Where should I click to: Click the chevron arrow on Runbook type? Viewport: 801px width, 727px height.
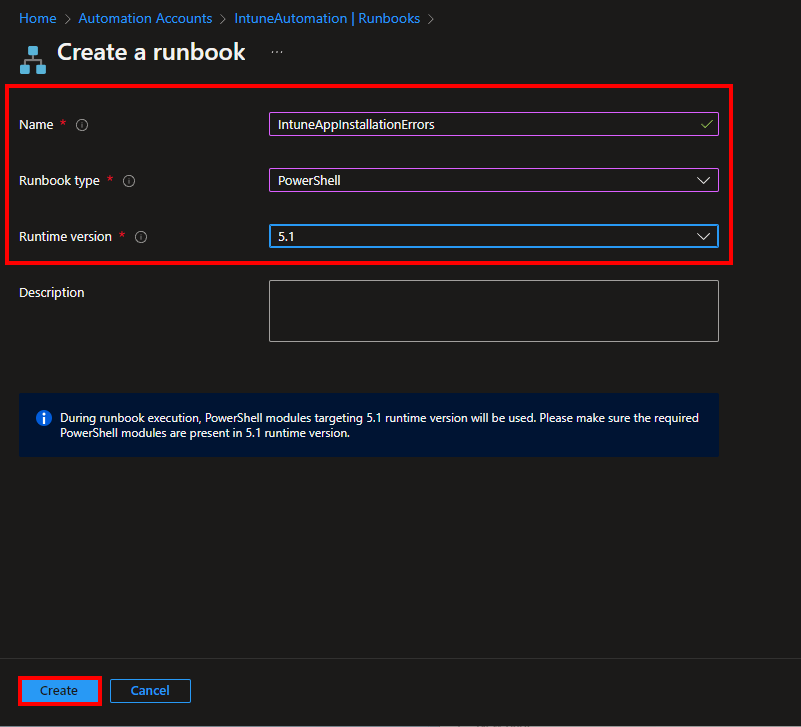point(703,180)
